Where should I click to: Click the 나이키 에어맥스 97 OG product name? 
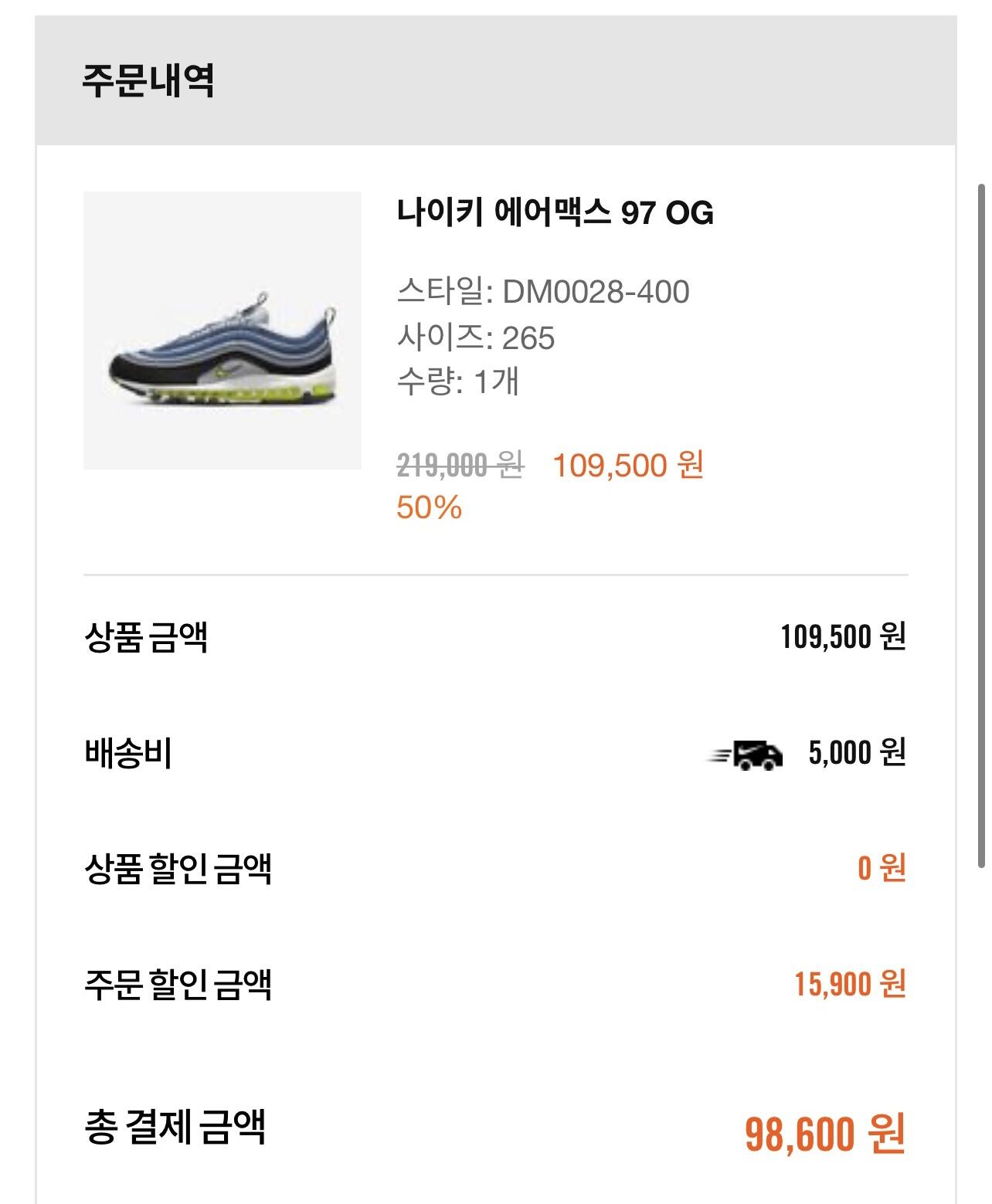point(555,212)
